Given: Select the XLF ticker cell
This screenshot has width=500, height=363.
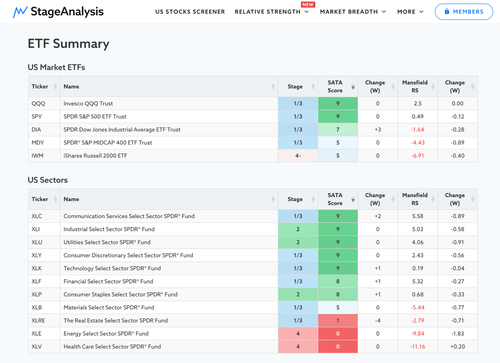Looking at the screenshot, I should click(x=44, y=281).
